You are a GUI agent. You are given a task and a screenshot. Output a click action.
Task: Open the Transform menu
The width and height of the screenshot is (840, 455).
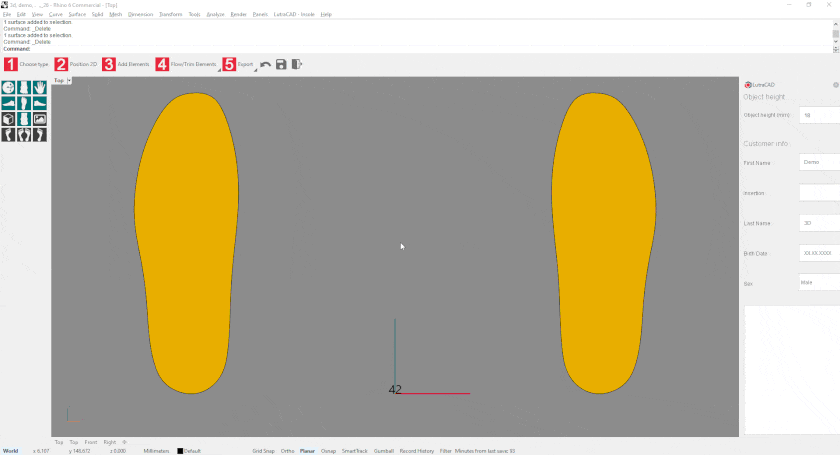[x=170, y=15]
